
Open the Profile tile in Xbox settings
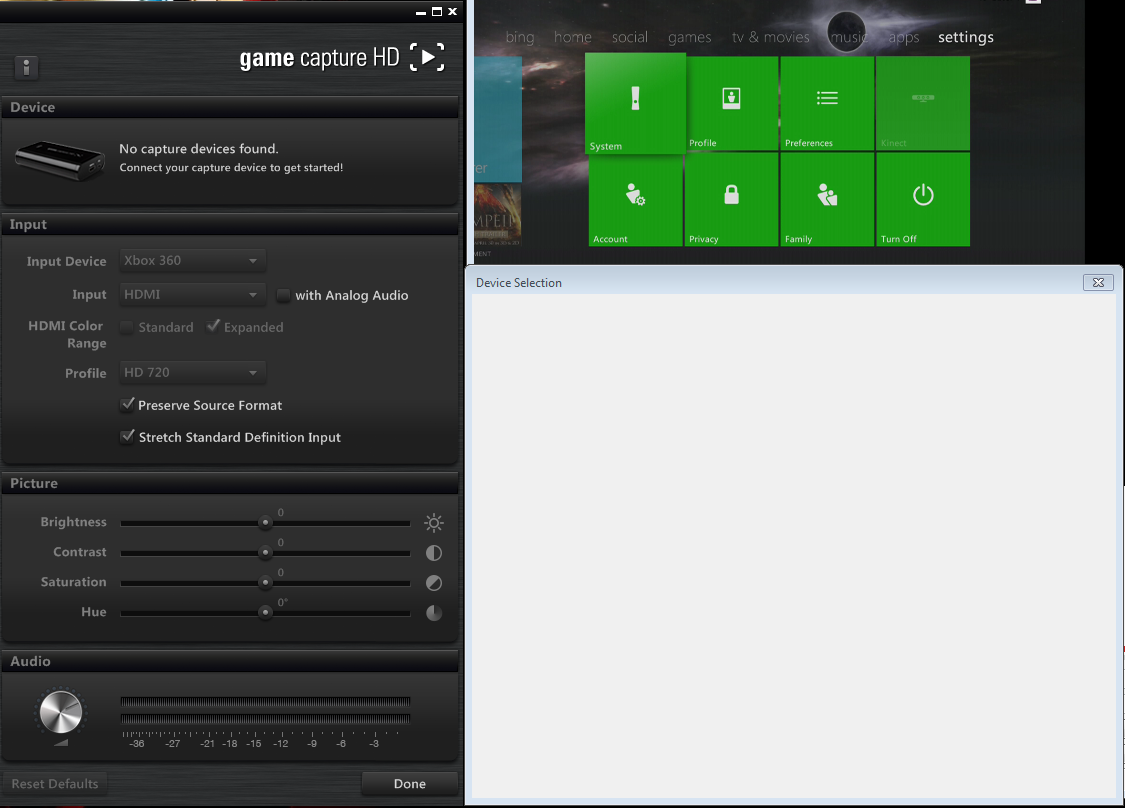point(731,103)
